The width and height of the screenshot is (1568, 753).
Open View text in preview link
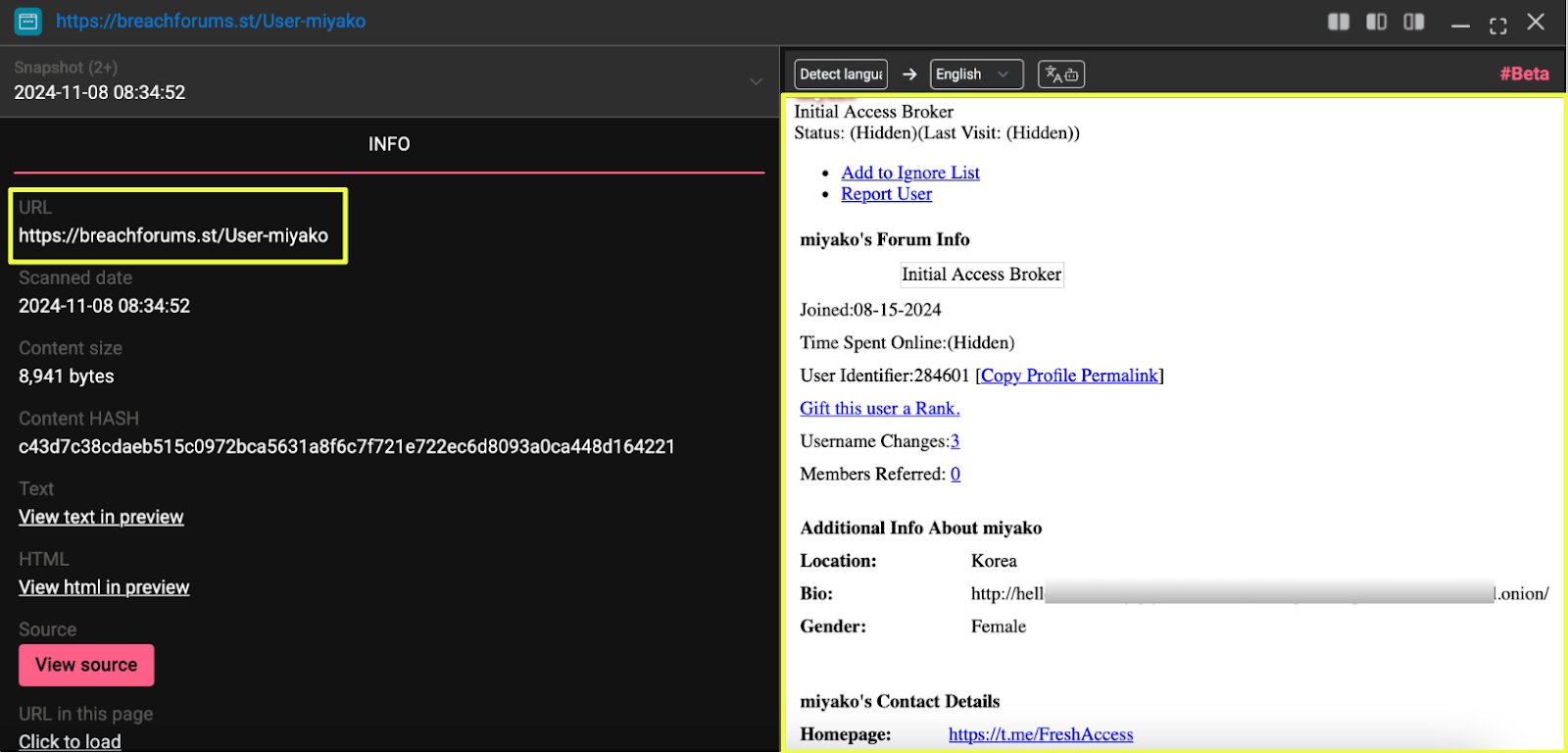coord(101,517)
